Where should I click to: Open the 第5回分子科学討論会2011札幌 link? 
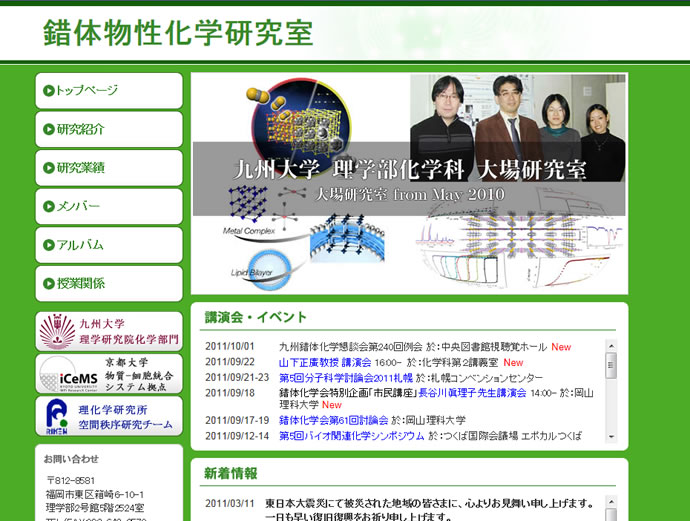(346, 378)
